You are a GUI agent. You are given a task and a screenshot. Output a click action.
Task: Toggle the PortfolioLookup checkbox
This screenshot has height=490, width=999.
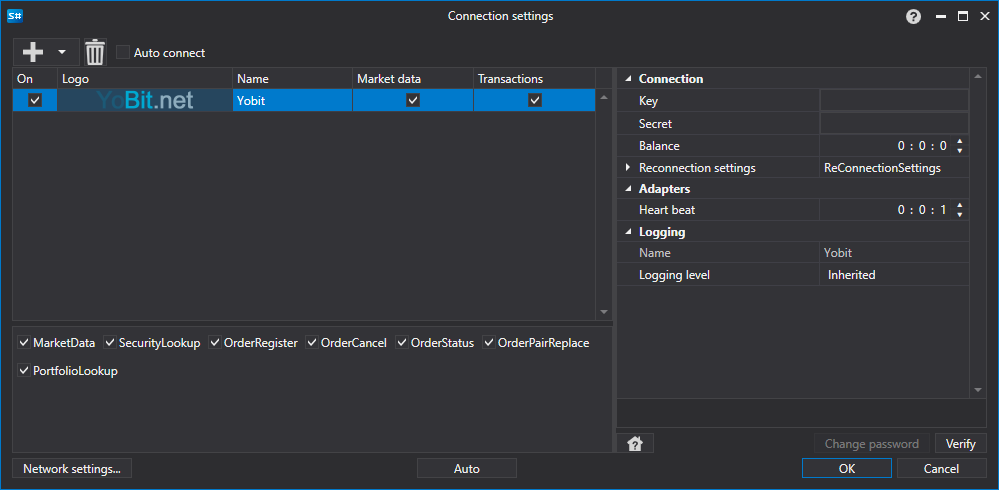pyautogui.click(x=24, y=371)
